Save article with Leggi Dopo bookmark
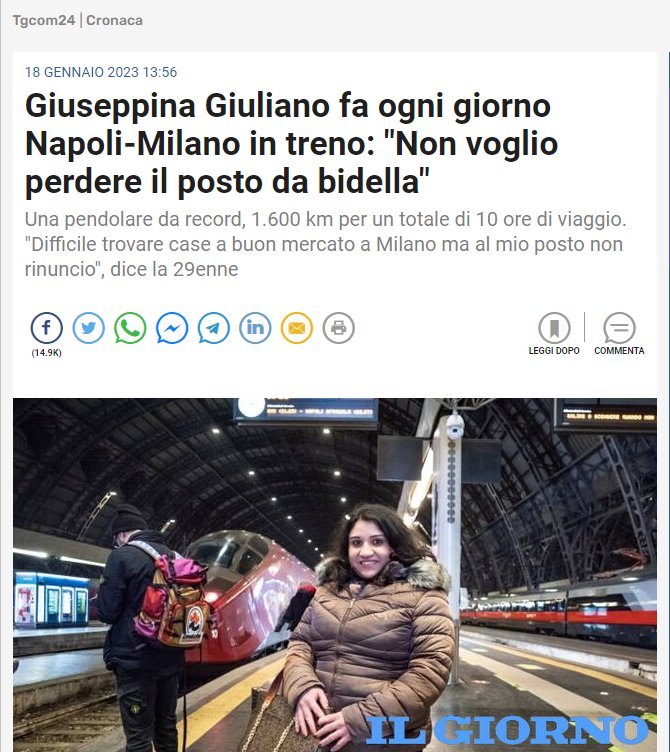The image size is (670, 752). point(554,328)
